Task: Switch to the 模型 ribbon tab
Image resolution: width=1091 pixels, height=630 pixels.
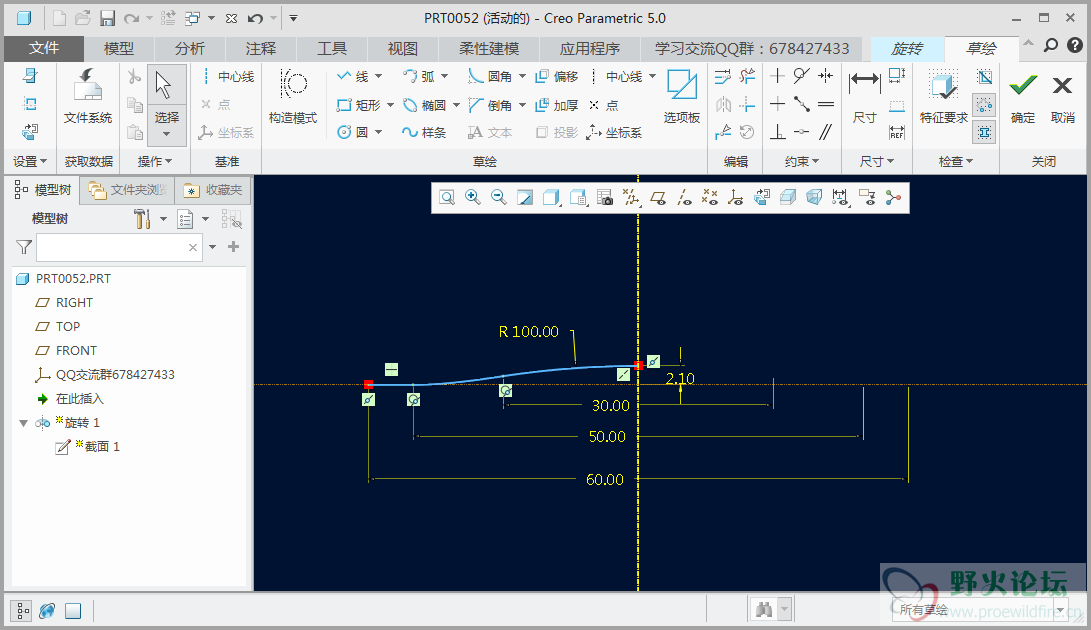Action: pos(119,49)
